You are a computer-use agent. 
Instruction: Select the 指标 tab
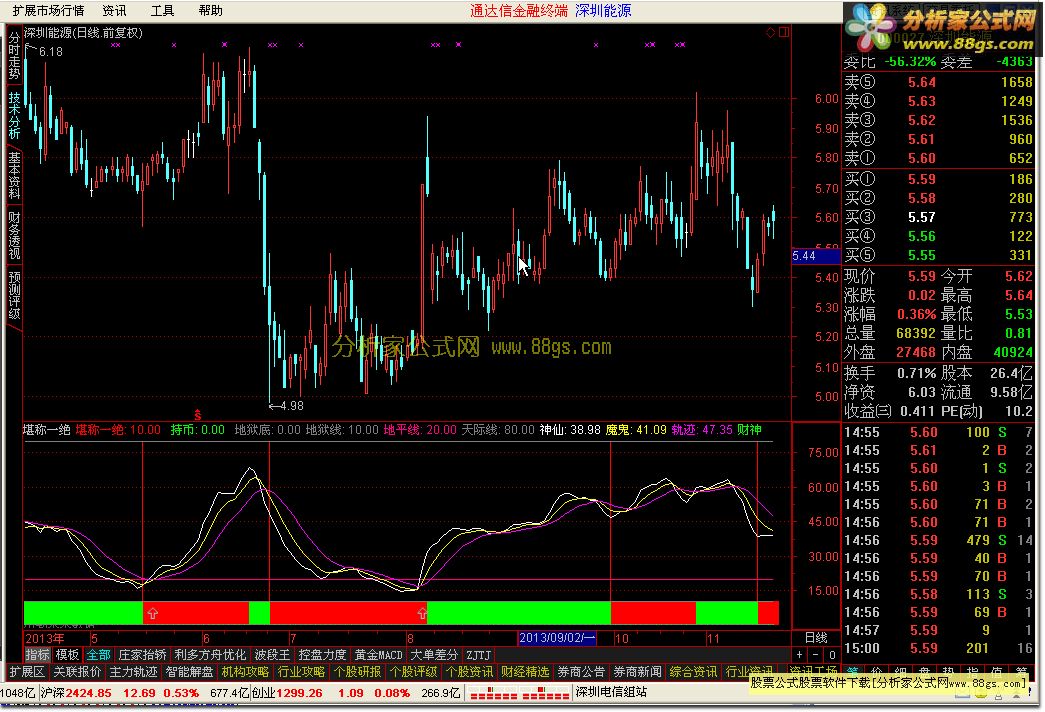point(37,655)
